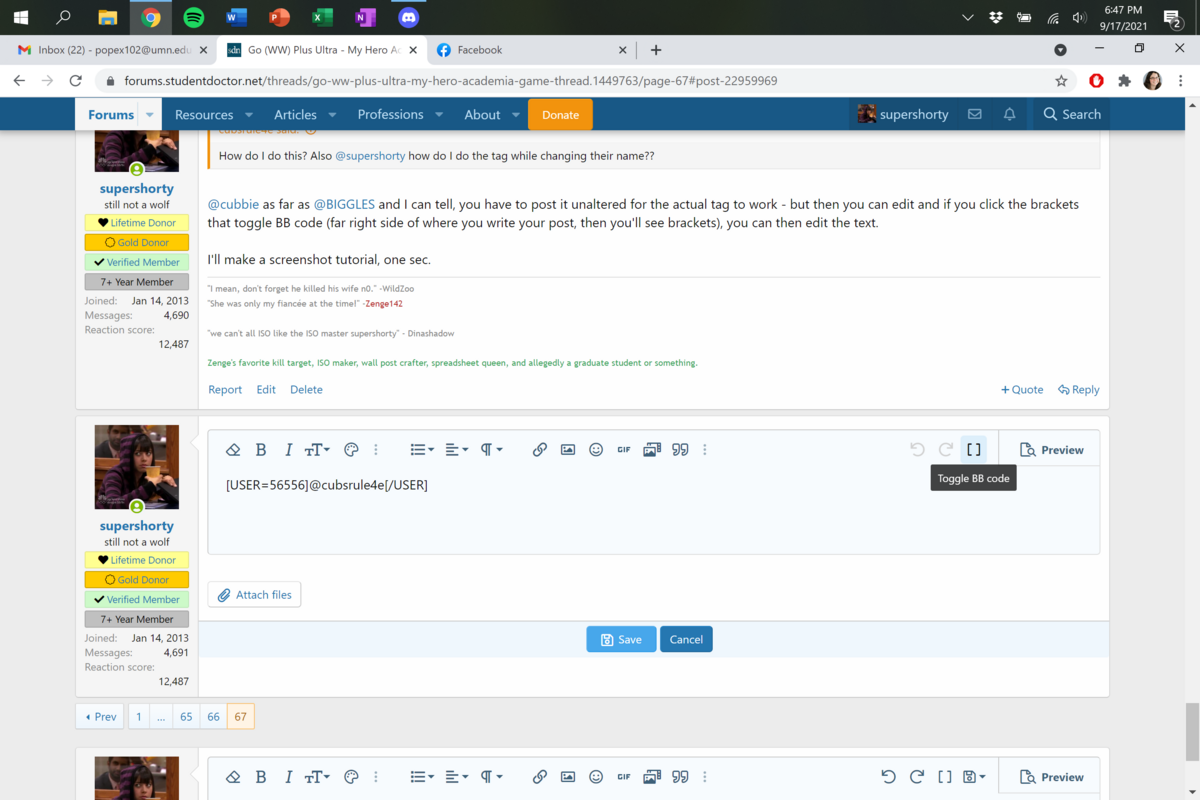Open Spotify from the taskbar

194,17
